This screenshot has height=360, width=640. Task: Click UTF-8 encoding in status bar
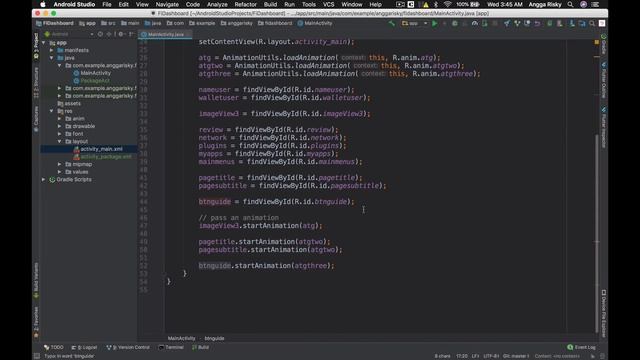tap(491, 356)
